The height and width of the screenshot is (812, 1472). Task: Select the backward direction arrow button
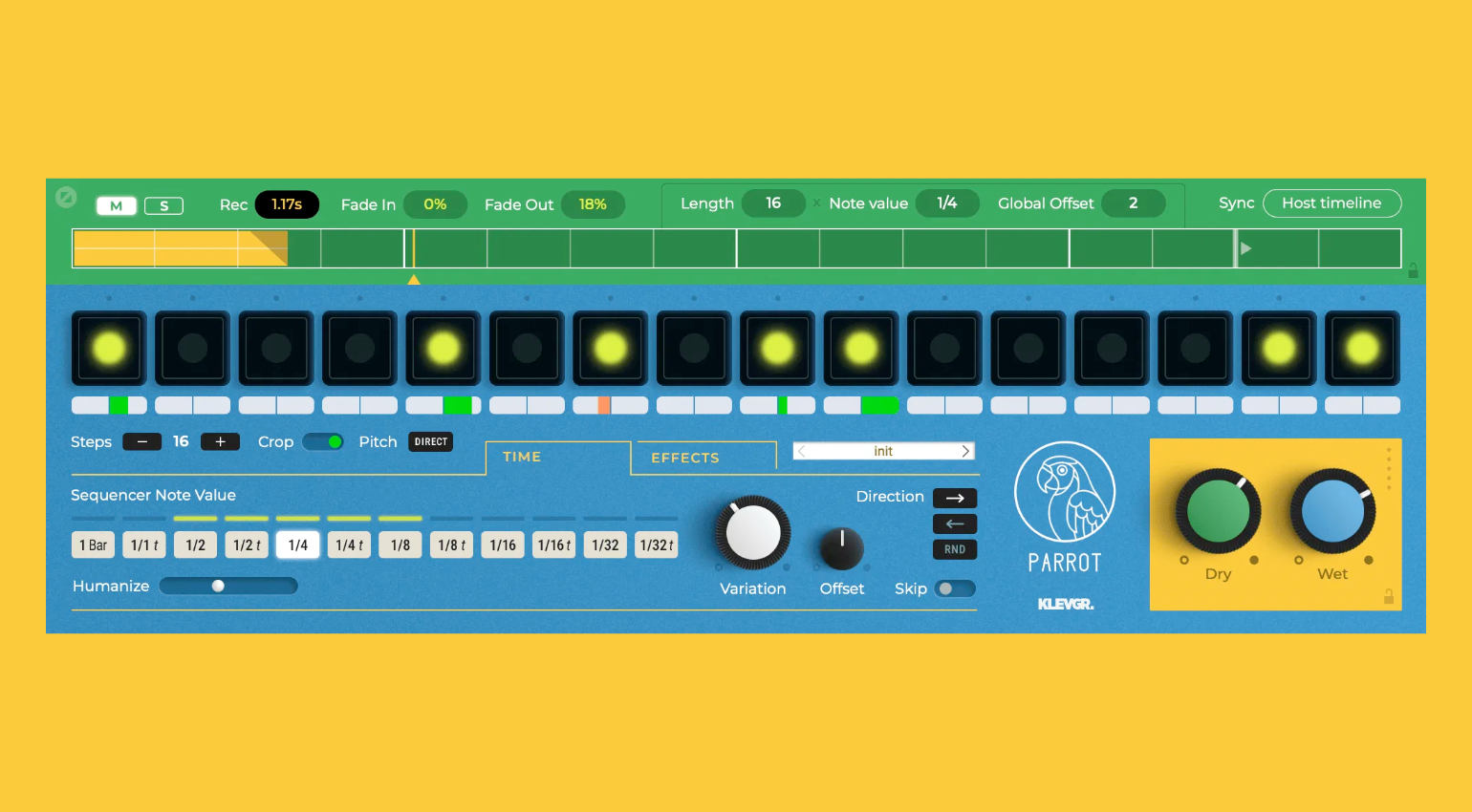(x=954, y=524)
